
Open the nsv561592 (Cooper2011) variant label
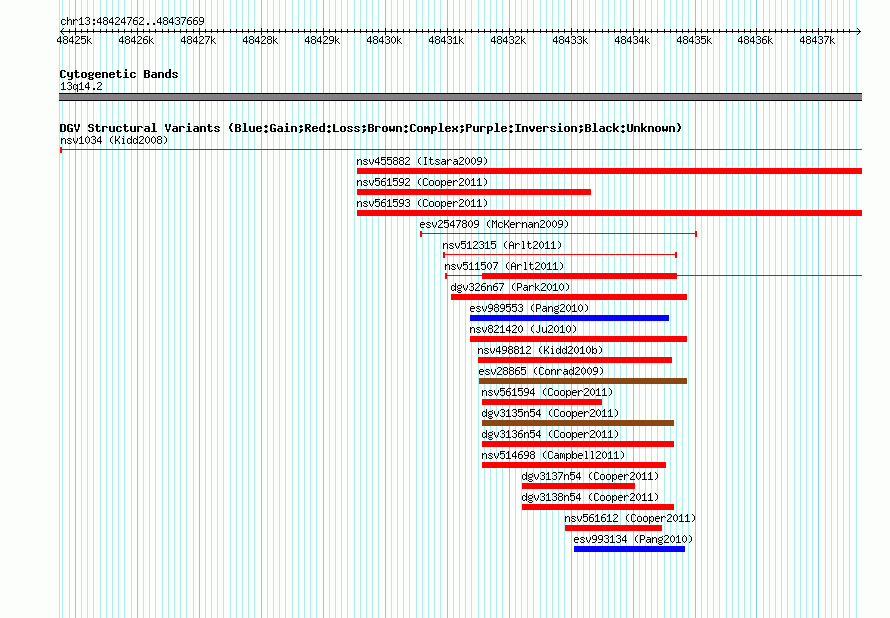[x=422, y=182]
